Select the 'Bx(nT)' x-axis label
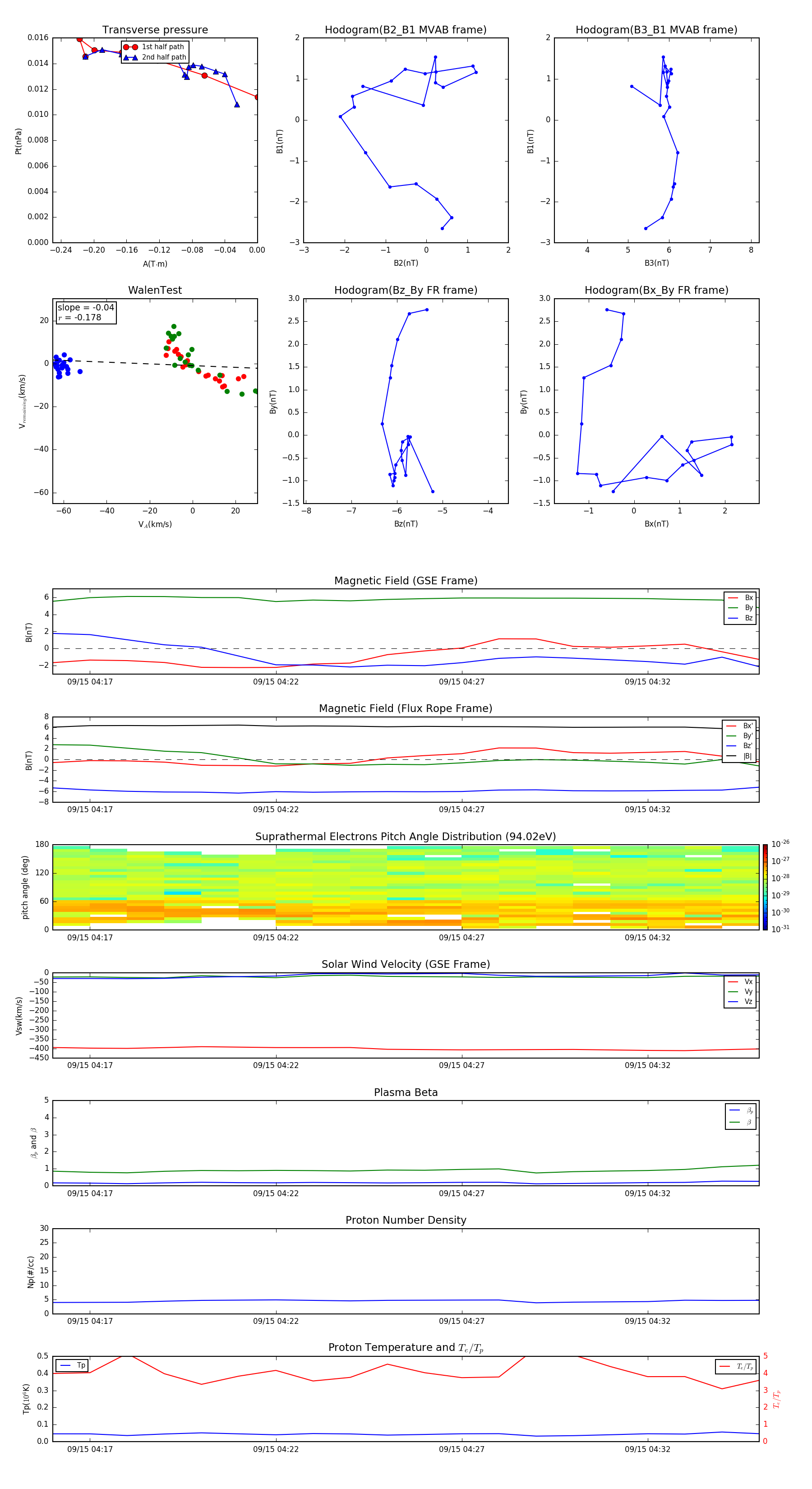The image size is (812, 1489). [x=656, y=524]
